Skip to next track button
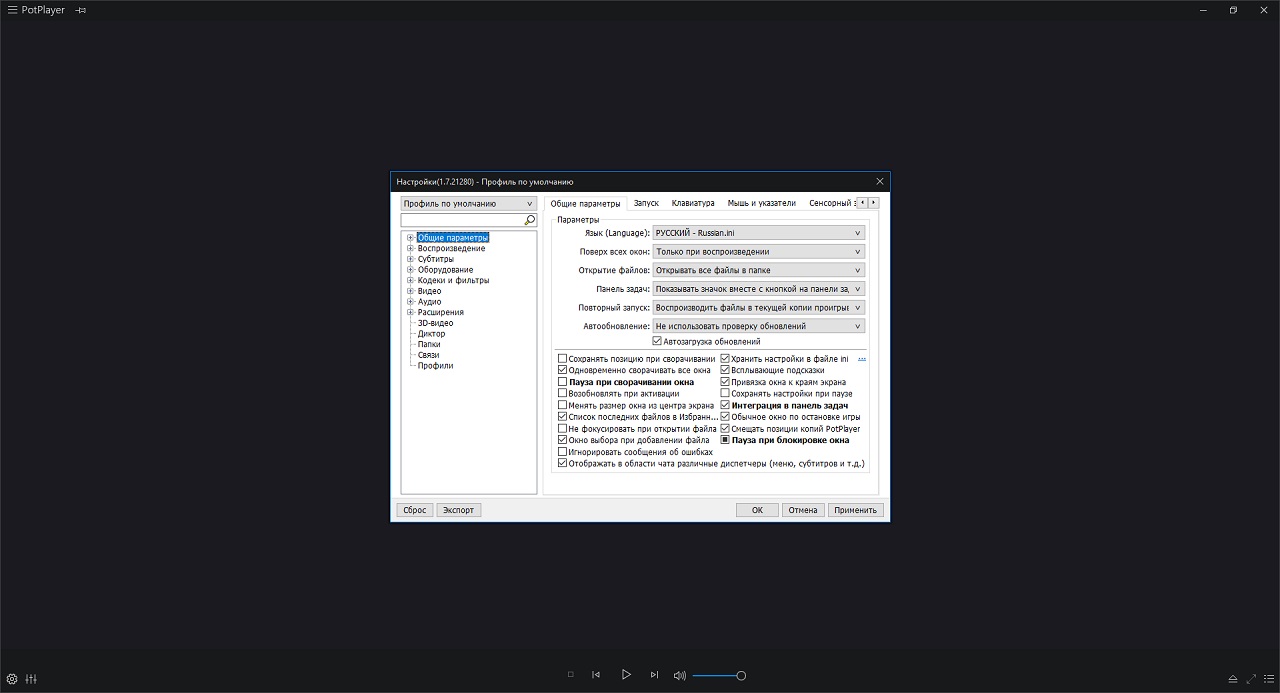The image size is (1280, 693). (x=655, y=675)
